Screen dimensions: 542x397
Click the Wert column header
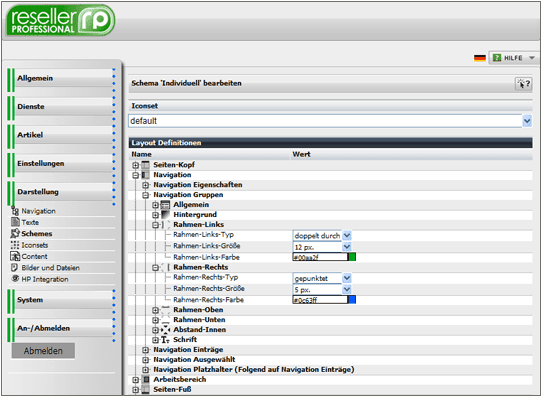pos(301,154)
